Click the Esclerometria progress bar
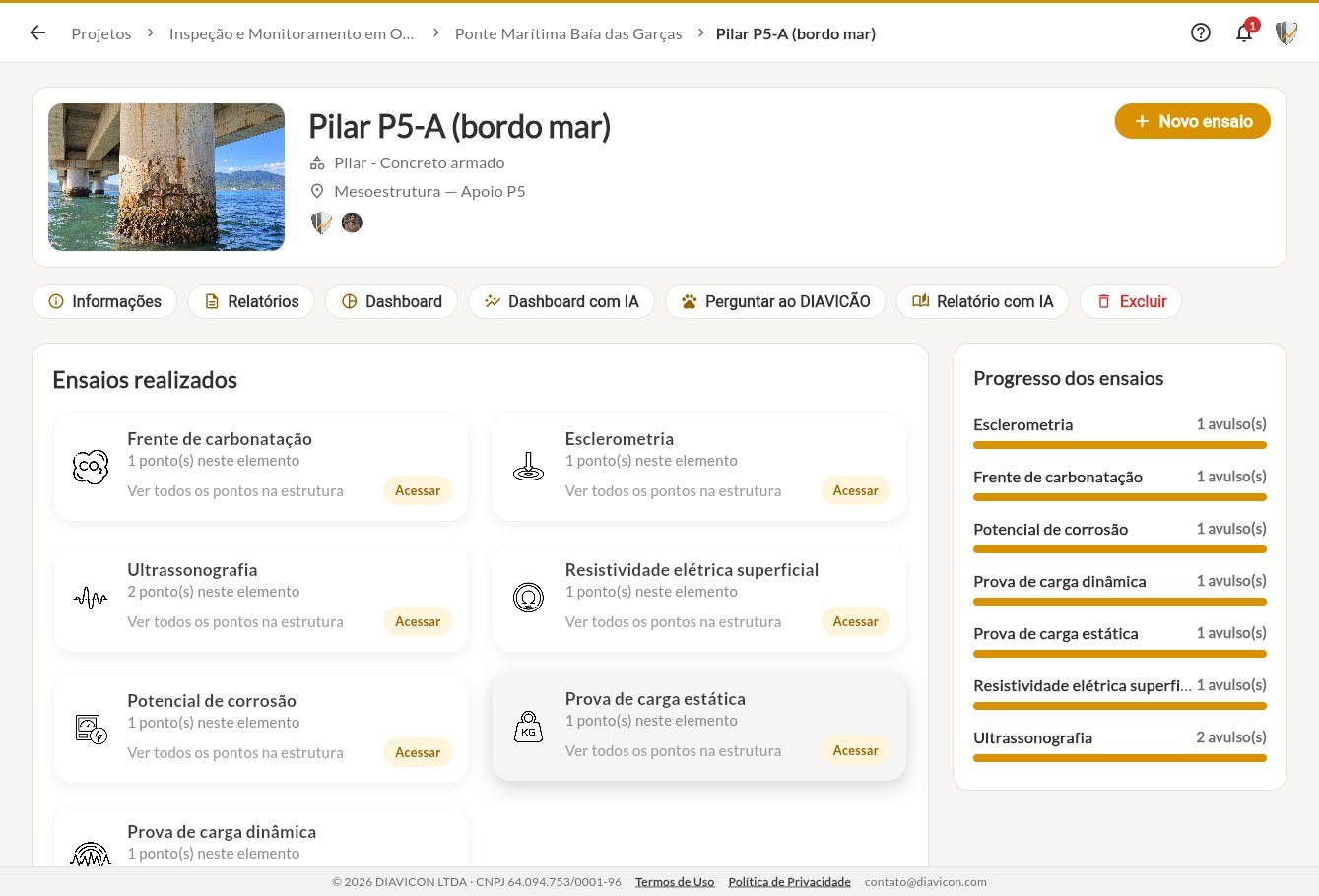The image size is (1319, 896). [x=1120, y=445]
